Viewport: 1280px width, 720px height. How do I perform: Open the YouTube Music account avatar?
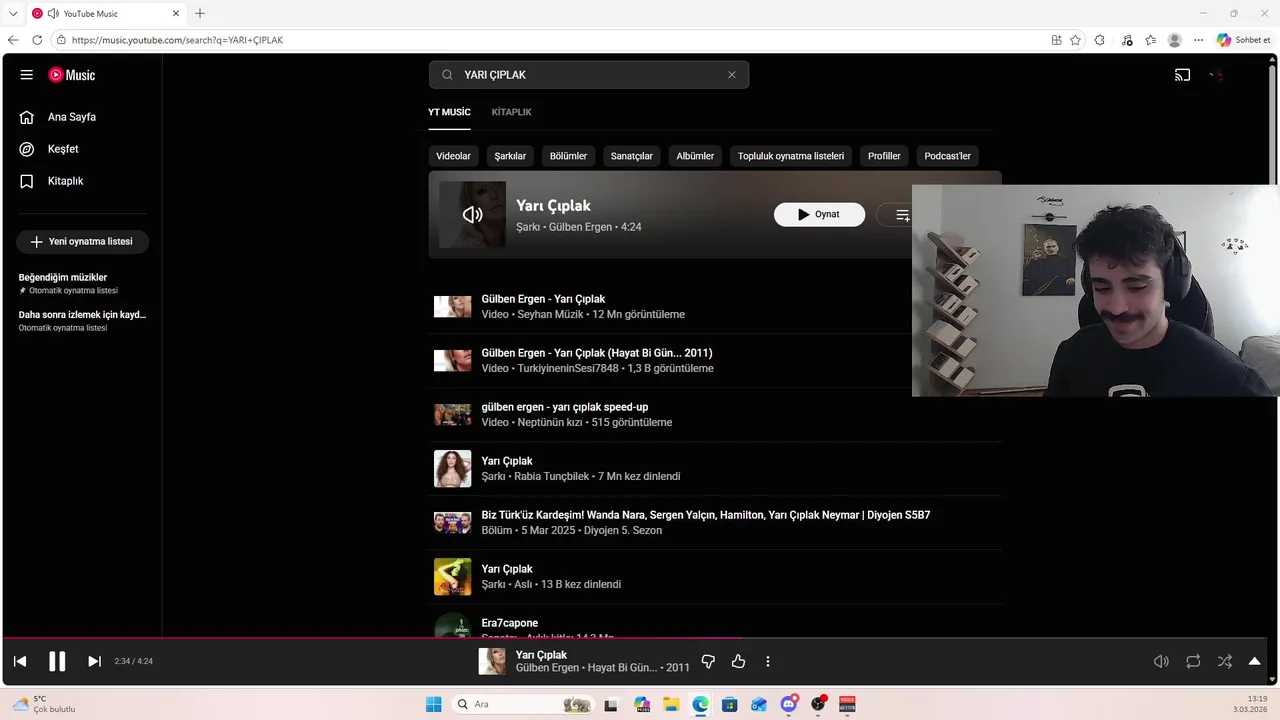[x=1217, y=75]
